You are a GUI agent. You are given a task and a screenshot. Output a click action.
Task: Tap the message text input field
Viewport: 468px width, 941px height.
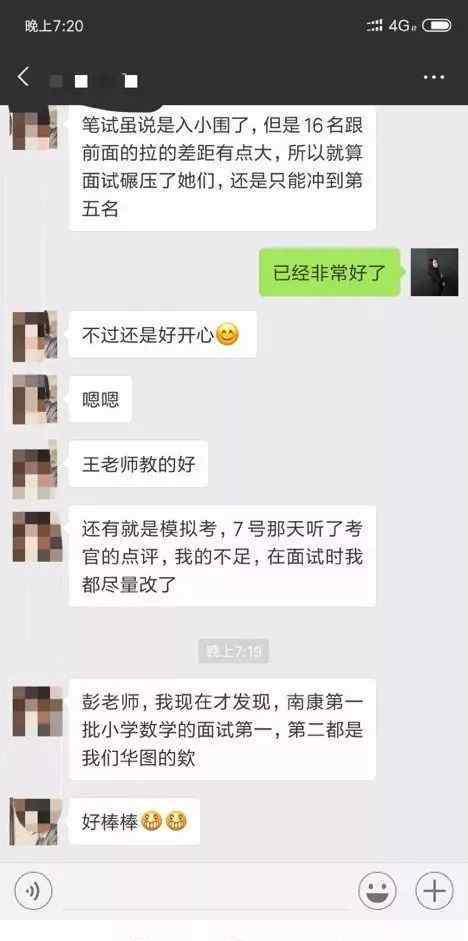205,891
